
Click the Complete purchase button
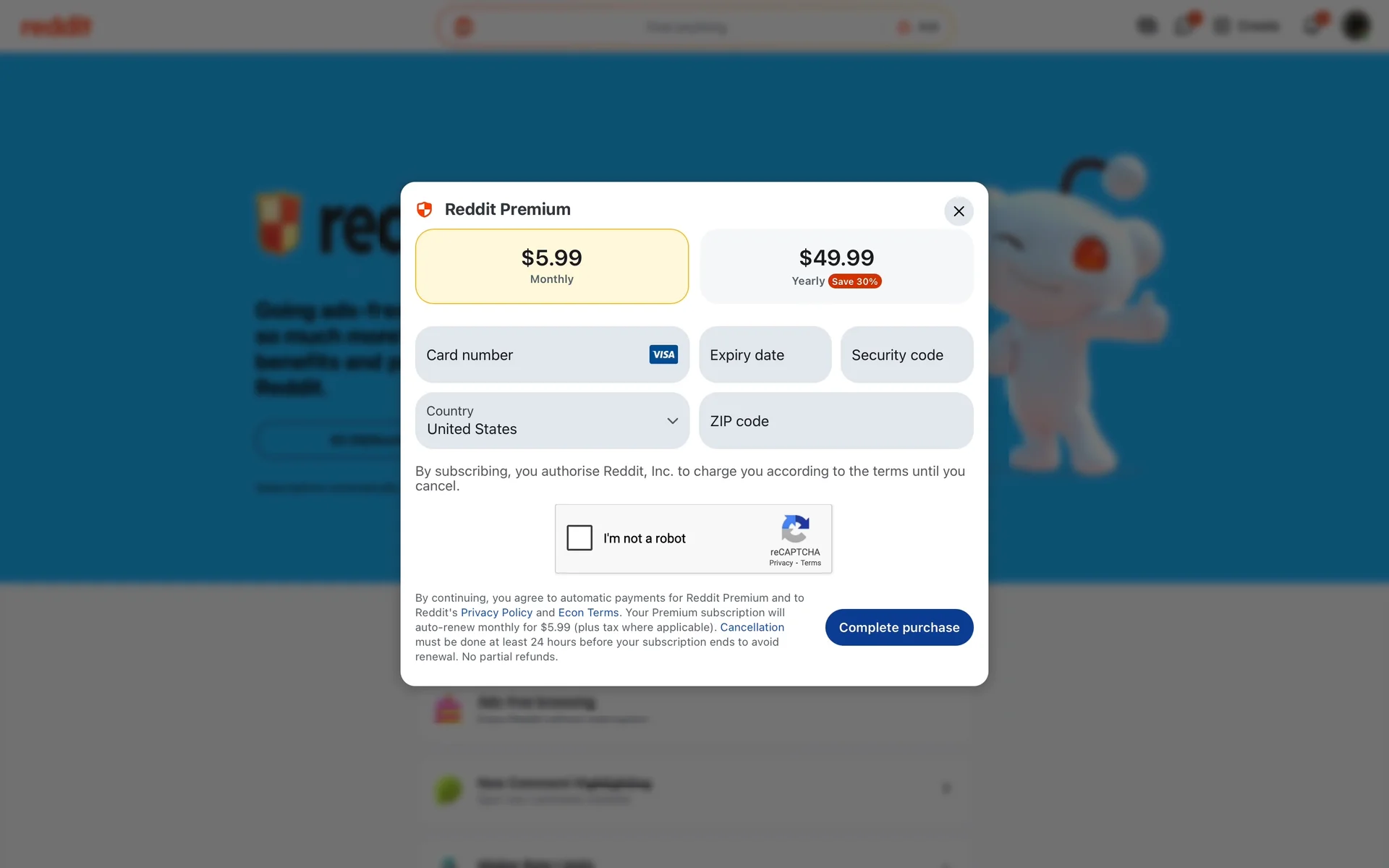coord(899,627)
